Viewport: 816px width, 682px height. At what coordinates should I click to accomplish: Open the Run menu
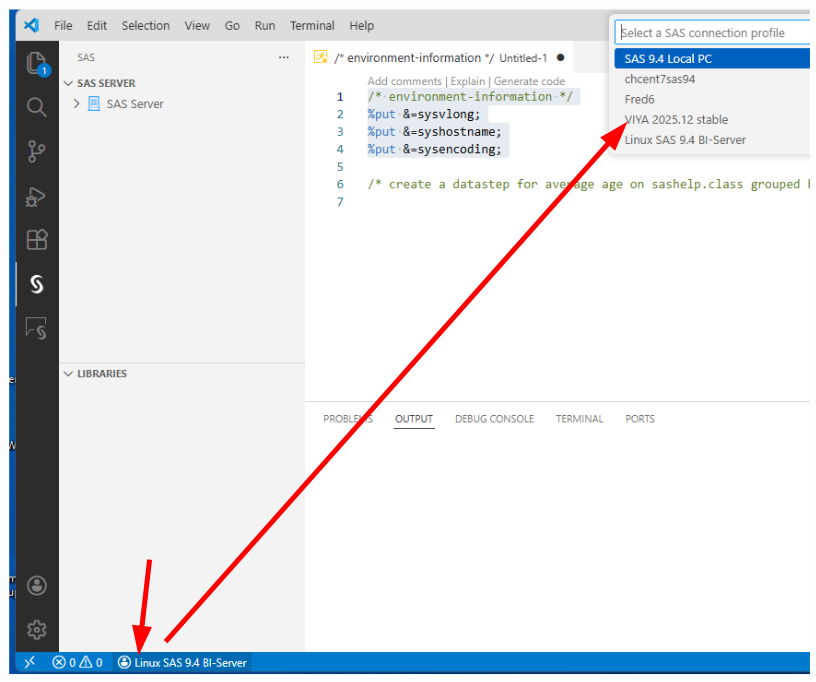pos(265,25)
